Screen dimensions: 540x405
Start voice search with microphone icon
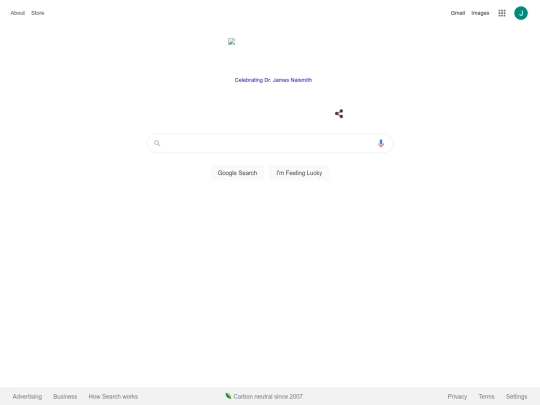point(381,143)
